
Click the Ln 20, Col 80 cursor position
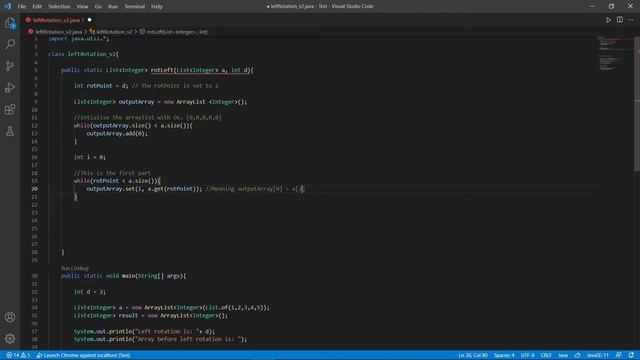[x=473, y=355]
